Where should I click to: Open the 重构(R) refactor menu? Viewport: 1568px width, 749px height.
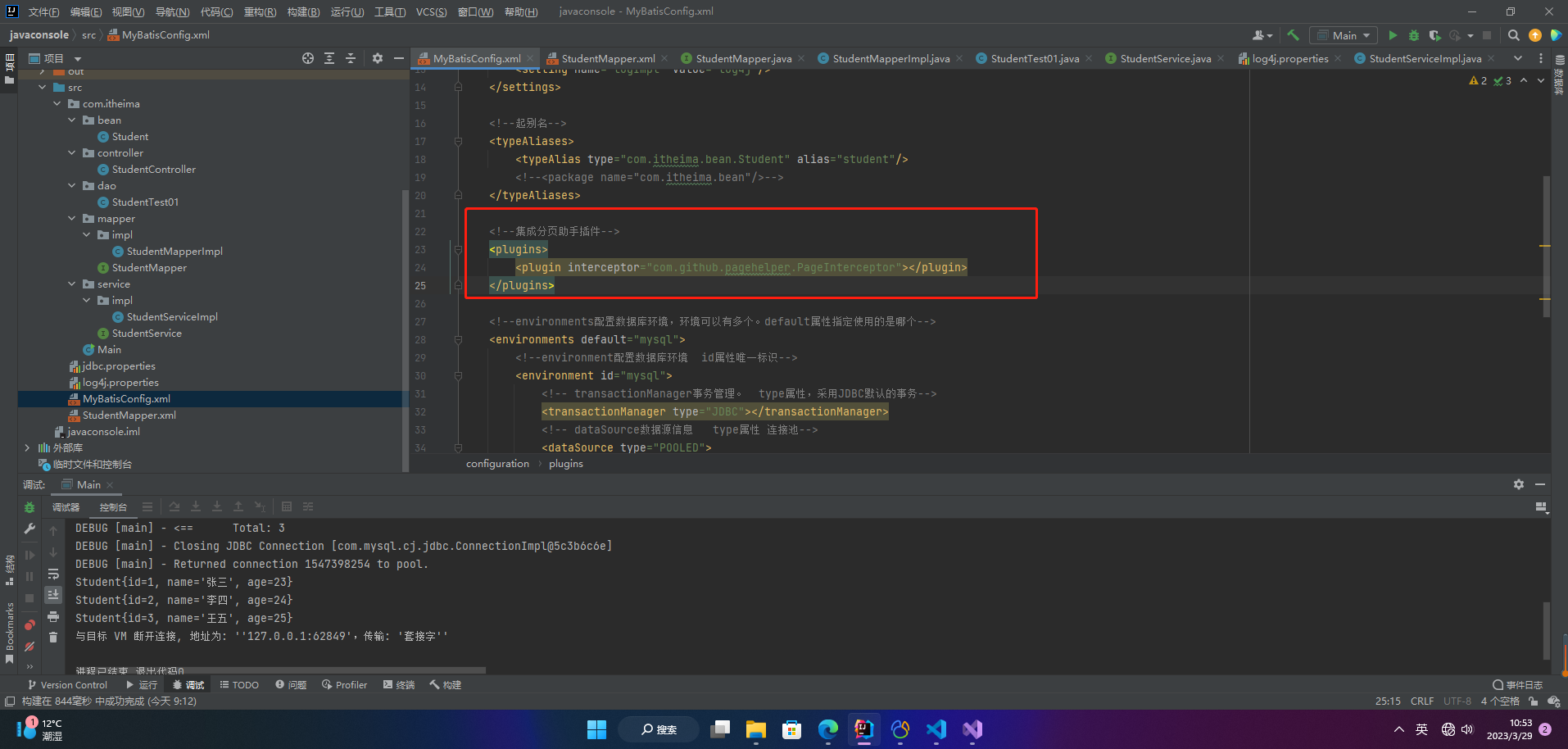tap(260, 11)
